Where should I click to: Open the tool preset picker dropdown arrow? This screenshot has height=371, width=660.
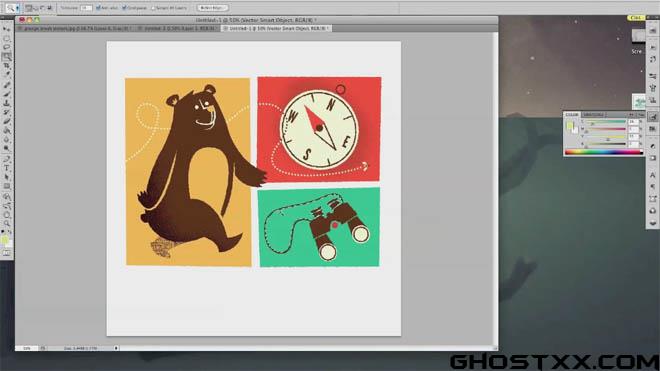pos(18,8)
